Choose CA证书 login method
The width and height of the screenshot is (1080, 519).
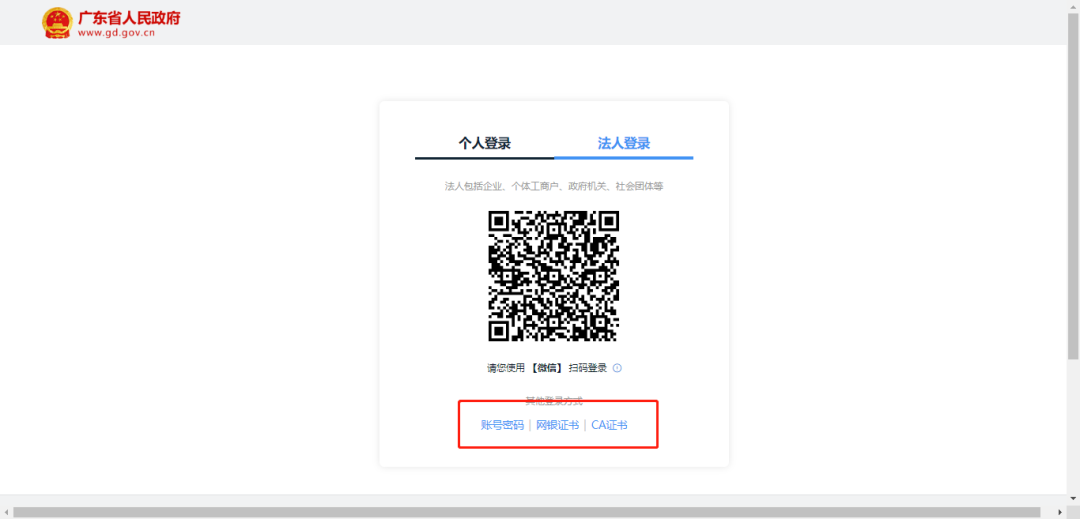pyautogui.click(x=609, y=425)
